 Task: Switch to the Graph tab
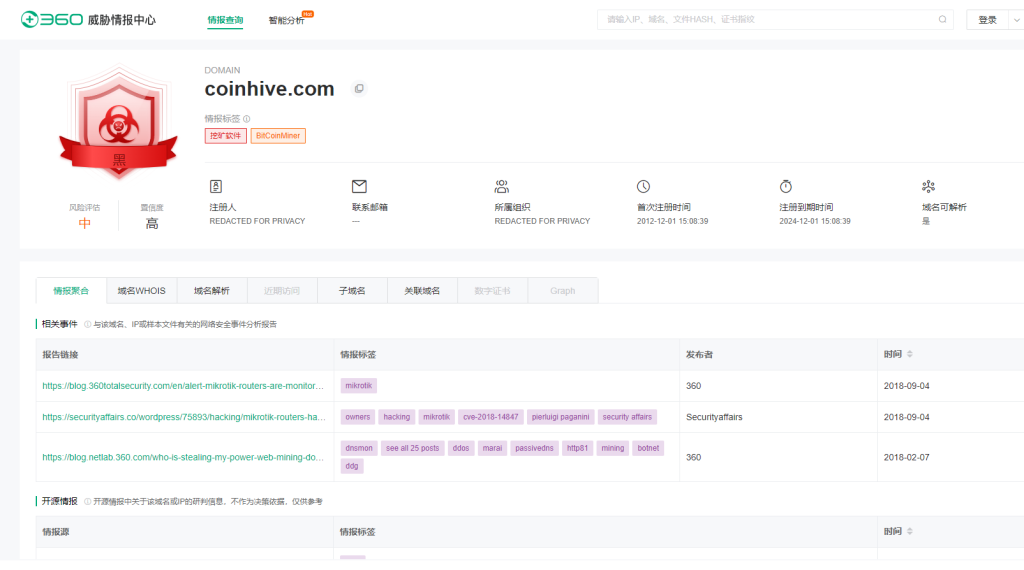pos(562,291)
